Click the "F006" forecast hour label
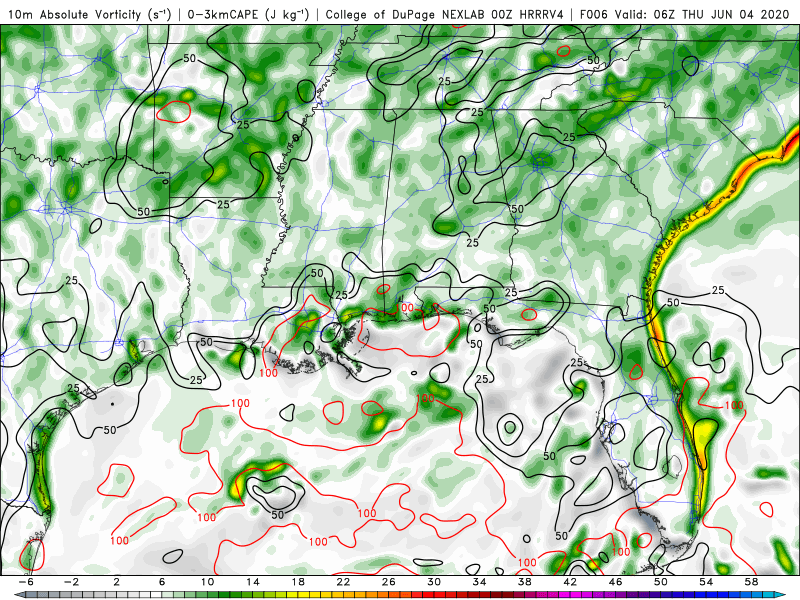Viewport: 800px width, 600px height. [x=595, y=15]
